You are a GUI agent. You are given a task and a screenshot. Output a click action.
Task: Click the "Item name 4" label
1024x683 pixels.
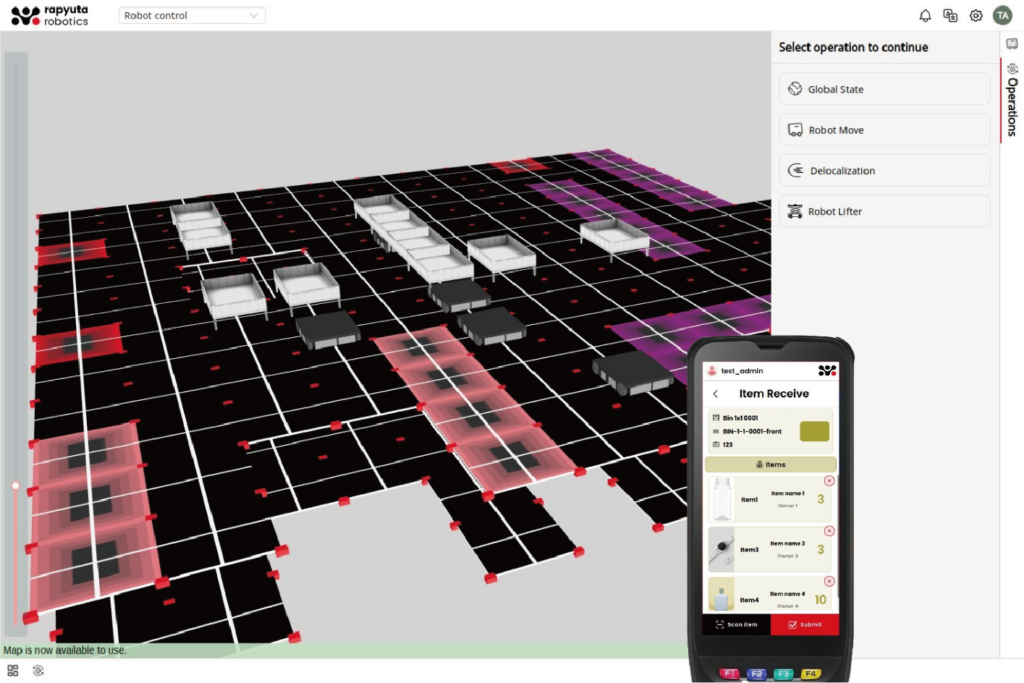(788, 594)
